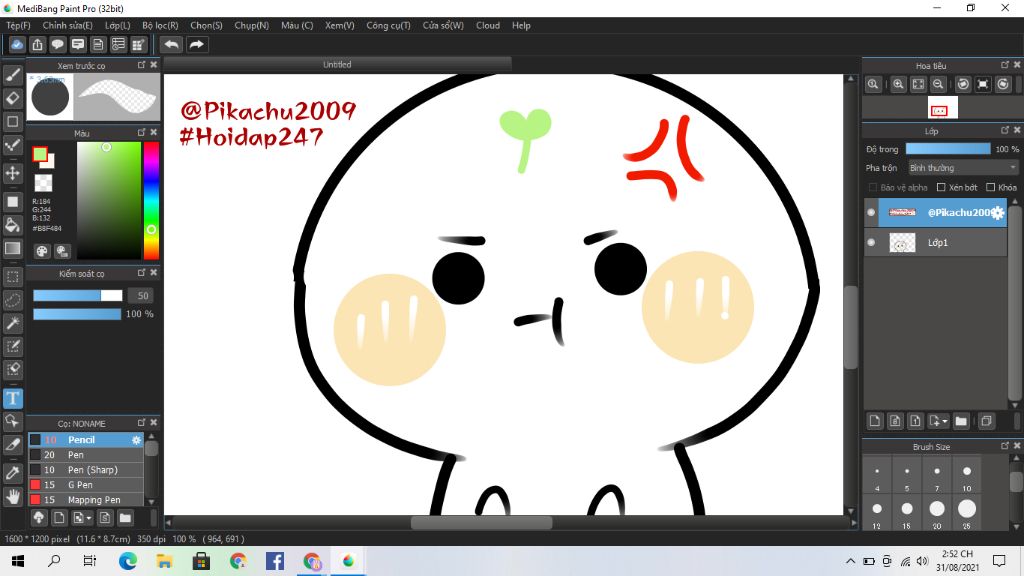This screenshot has height=576, width=1024.
Task: Select the Move tool
Action: tap(12, 173)
